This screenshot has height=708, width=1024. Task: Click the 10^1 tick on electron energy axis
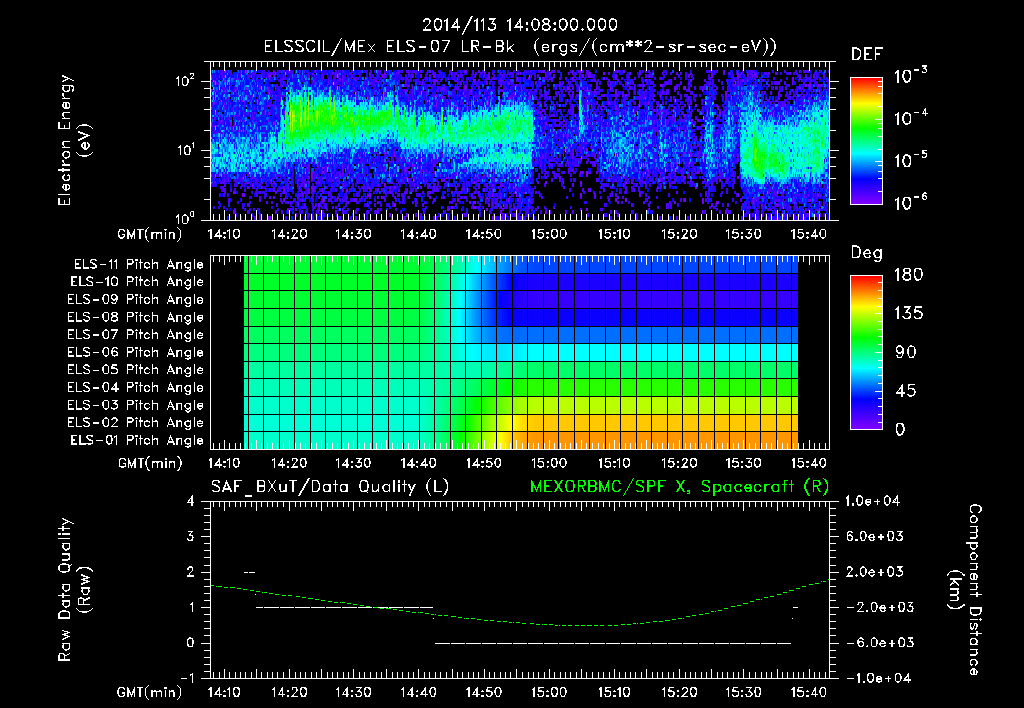tap(185, 150)
